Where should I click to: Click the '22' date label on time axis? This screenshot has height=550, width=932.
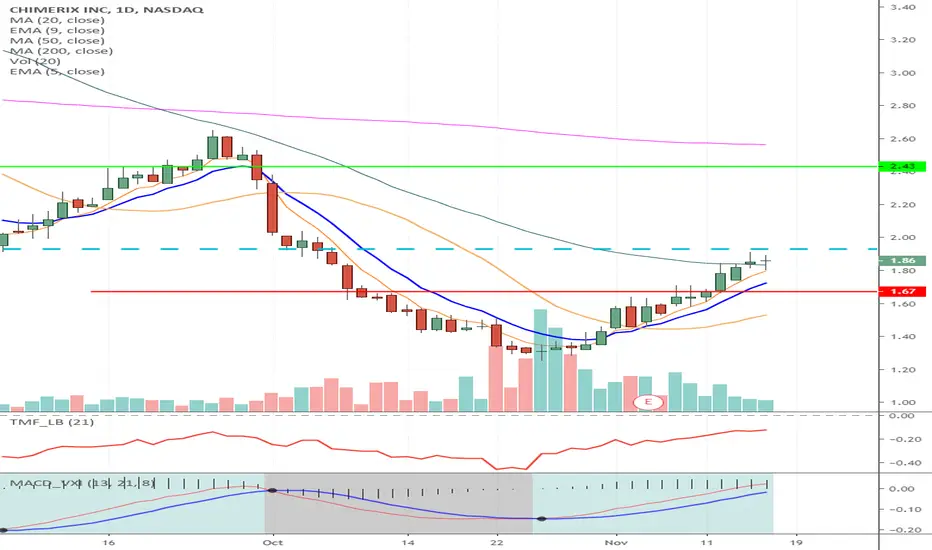click(x=497, y=542)
